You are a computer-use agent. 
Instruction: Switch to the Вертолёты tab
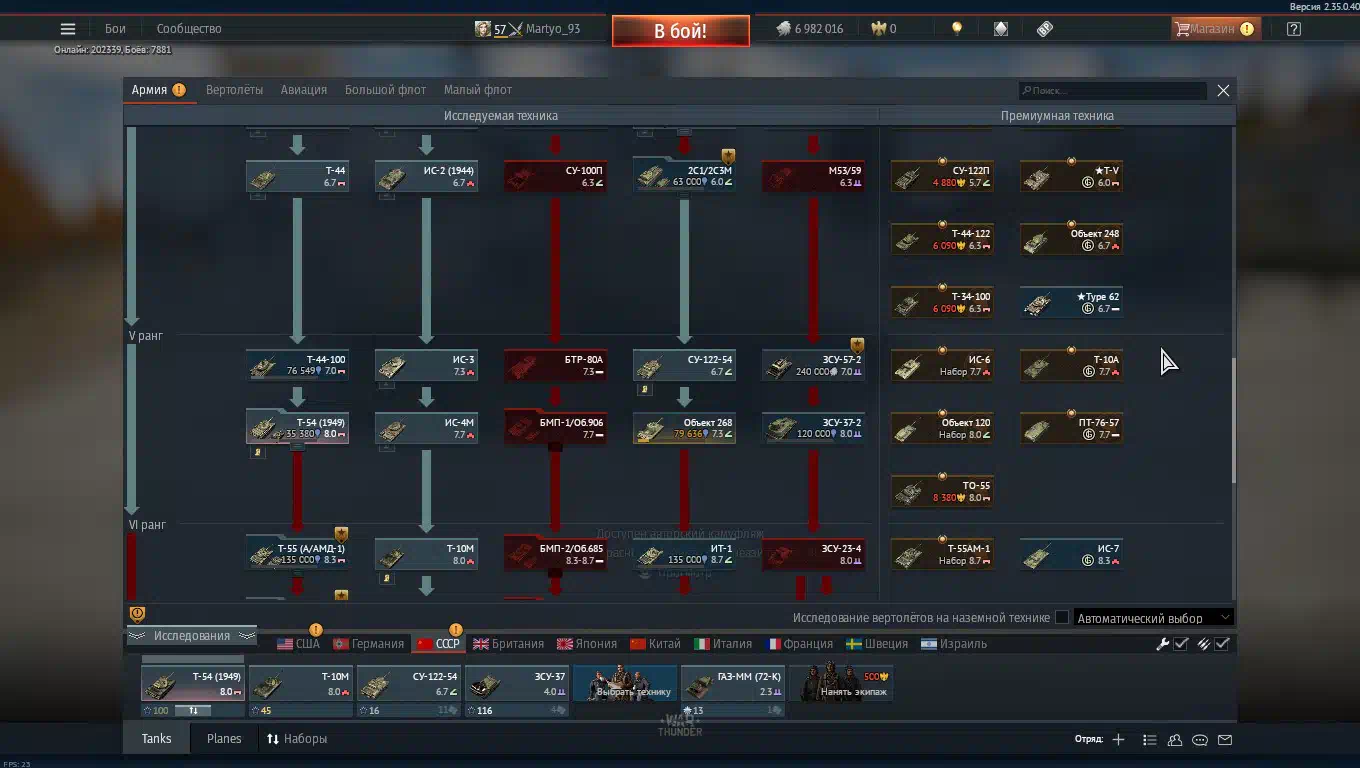[234, 90]
